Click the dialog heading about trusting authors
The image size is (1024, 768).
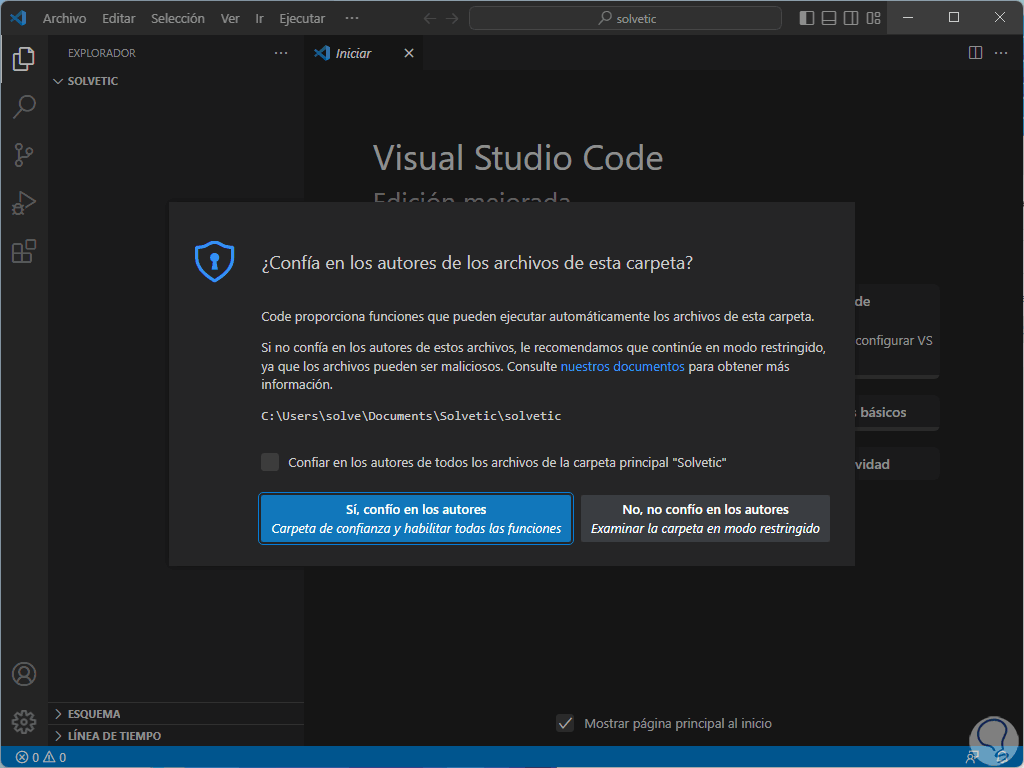tap(477, 263)
